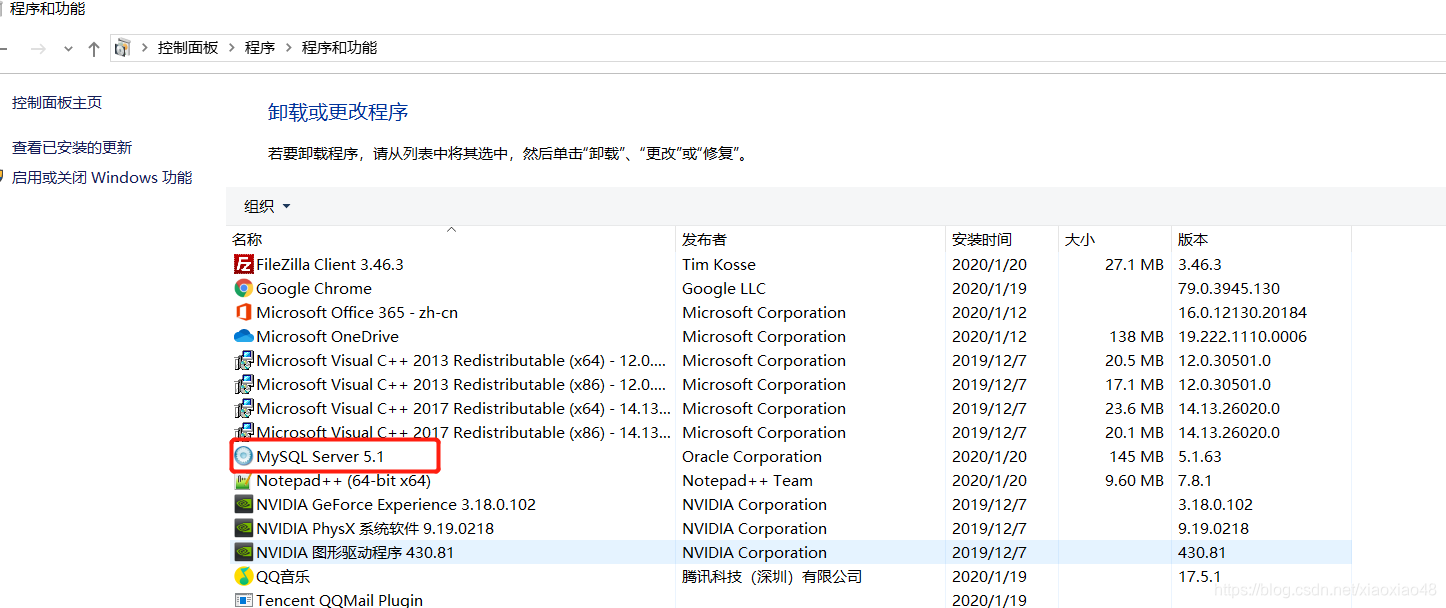Open 控制面板主页 link
This screenshot has height=608, width=1446.
click(x=57, y=103)
